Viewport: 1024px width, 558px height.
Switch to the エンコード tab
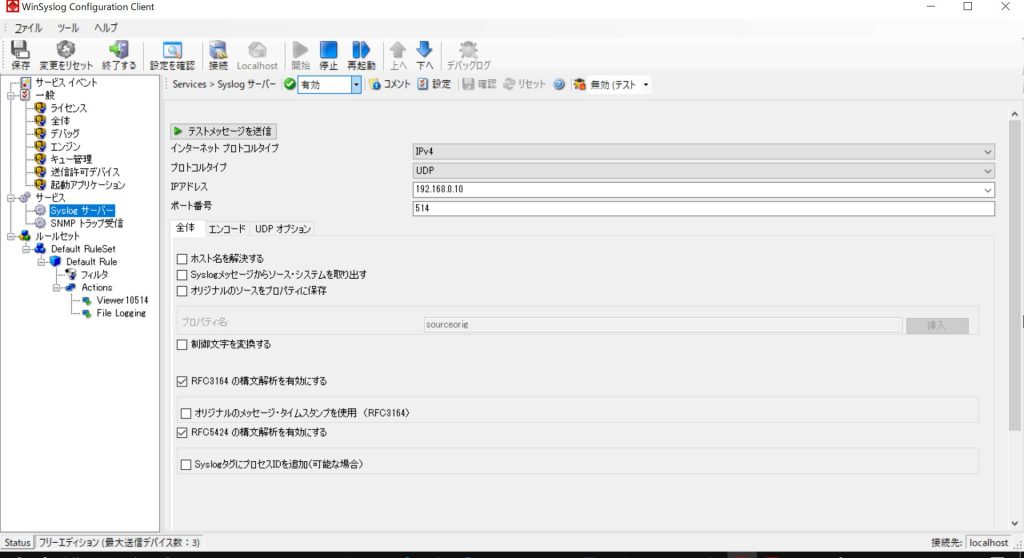coord(227,229)
